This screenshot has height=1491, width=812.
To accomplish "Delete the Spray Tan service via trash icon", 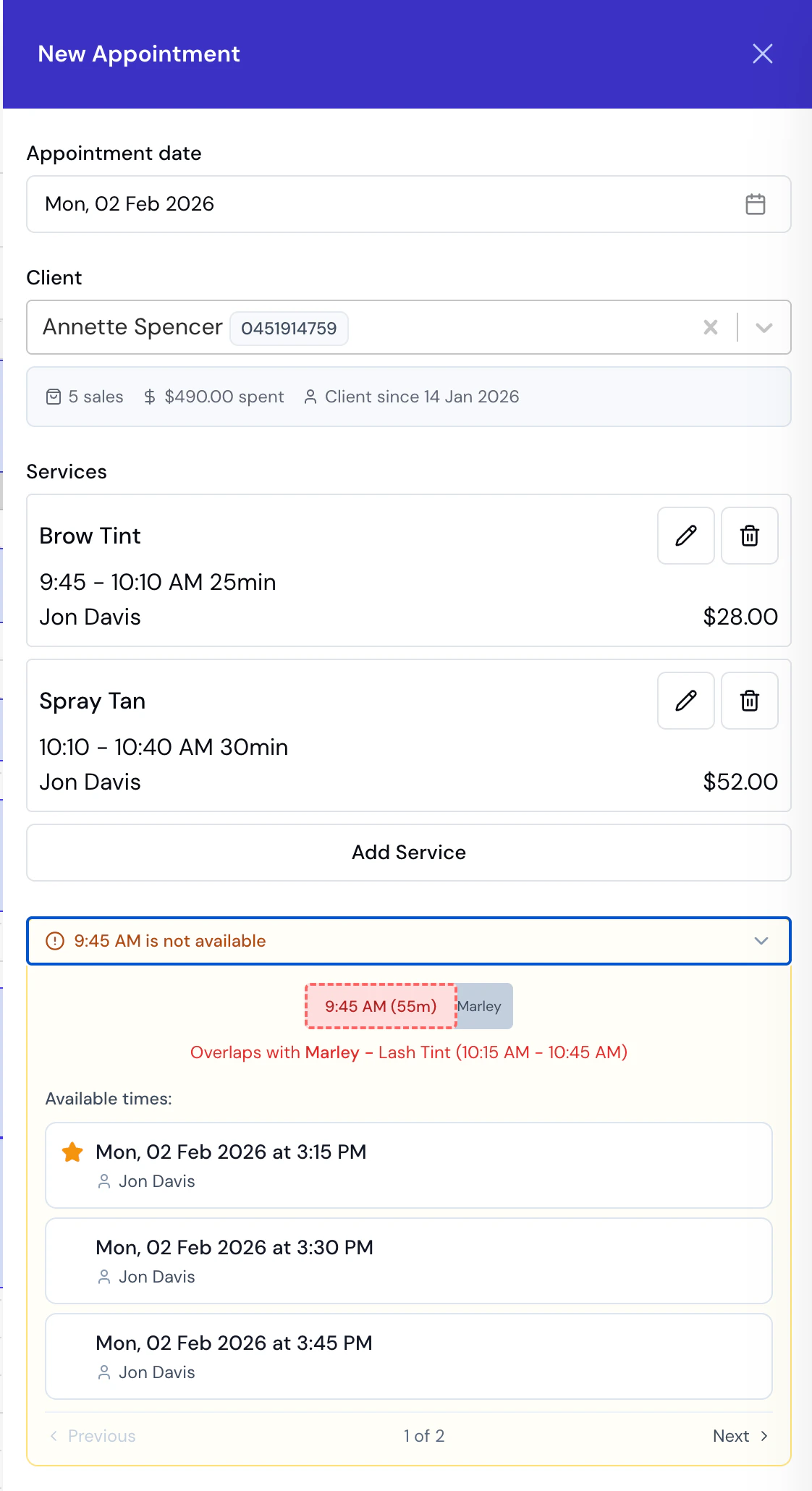I will (749, 701).
